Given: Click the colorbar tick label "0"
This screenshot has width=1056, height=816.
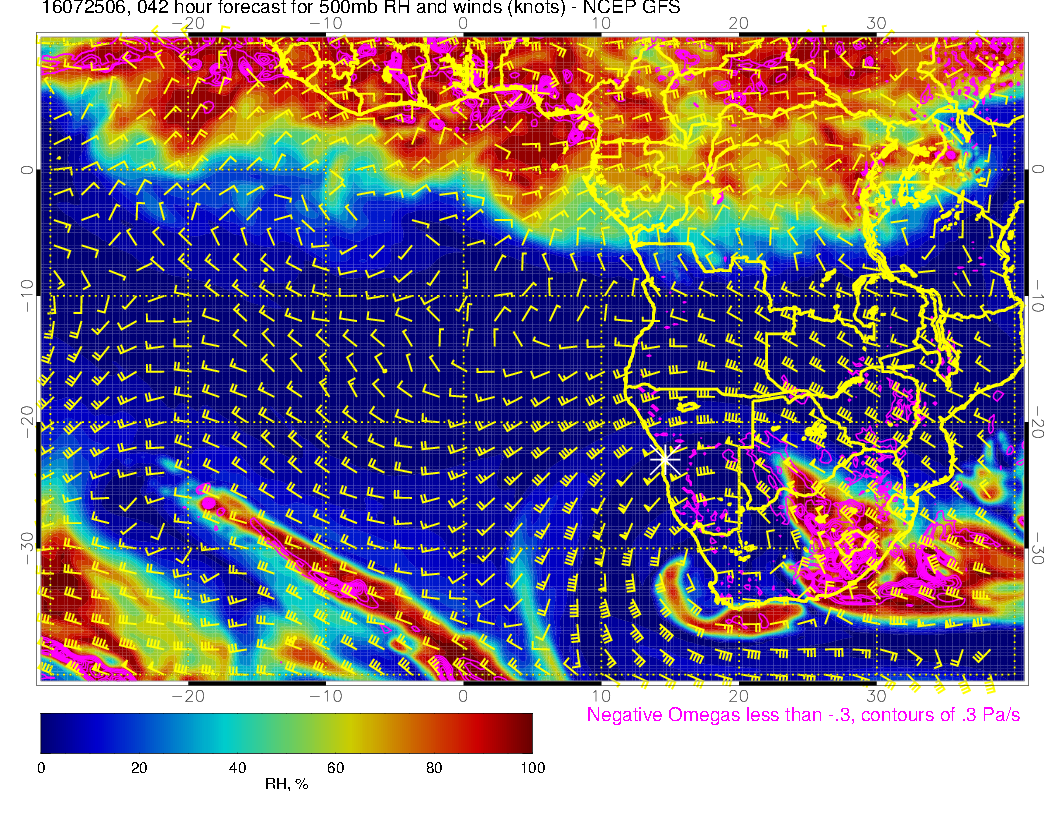Looking at the screenshot, I should tap(41, 768).
